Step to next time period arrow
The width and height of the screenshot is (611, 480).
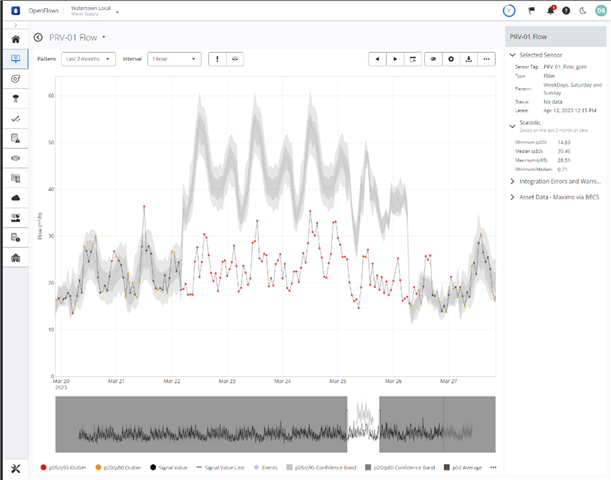395,59
